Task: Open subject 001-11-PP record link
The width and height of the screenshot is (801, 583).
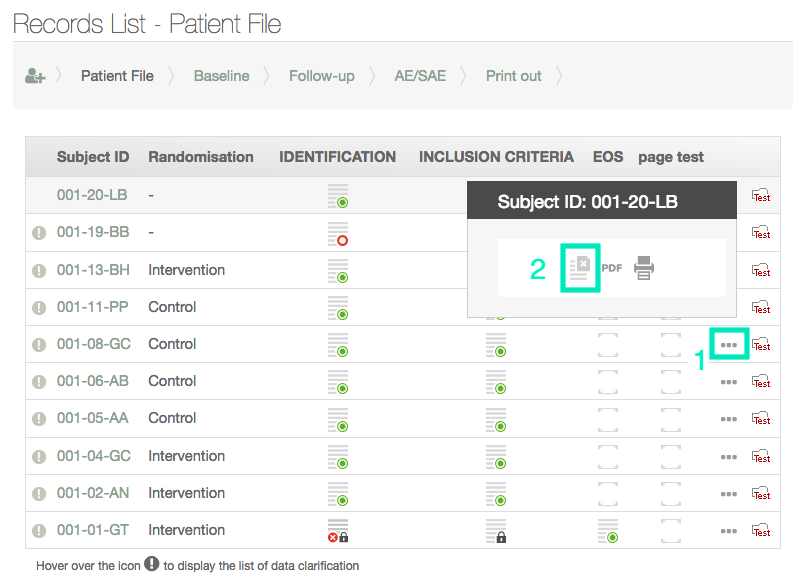Action: [x=92, y=307]
